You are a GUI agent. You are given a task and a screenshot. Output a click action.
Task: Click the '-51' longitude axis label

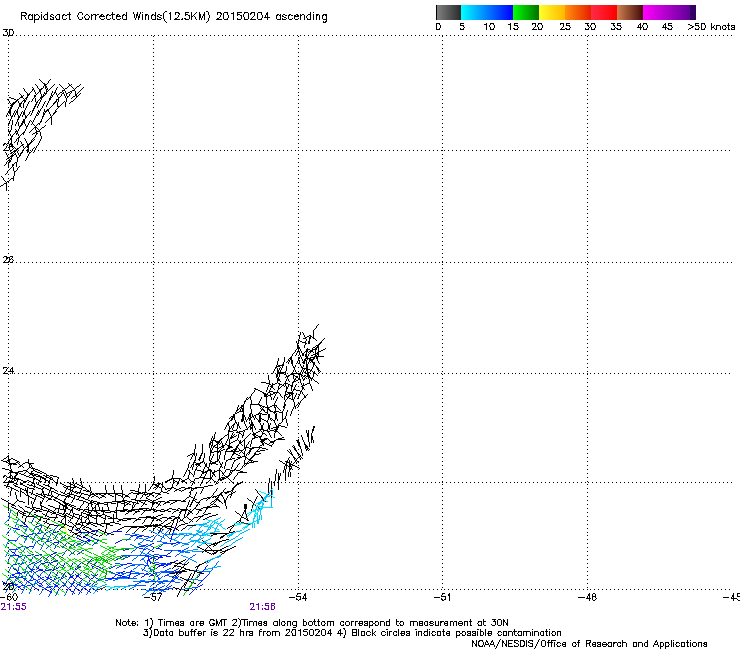point(442,597)
